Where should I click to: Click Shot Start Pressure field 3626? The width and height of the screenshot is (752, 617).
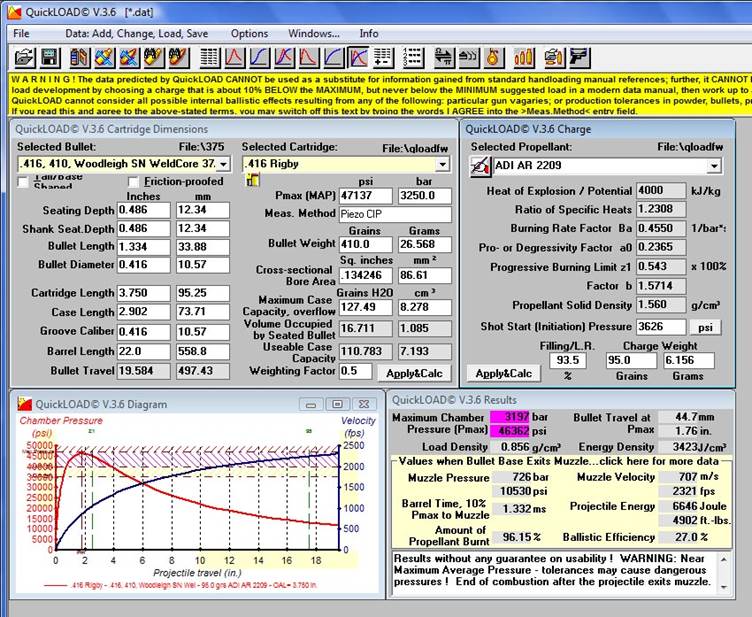661,327
